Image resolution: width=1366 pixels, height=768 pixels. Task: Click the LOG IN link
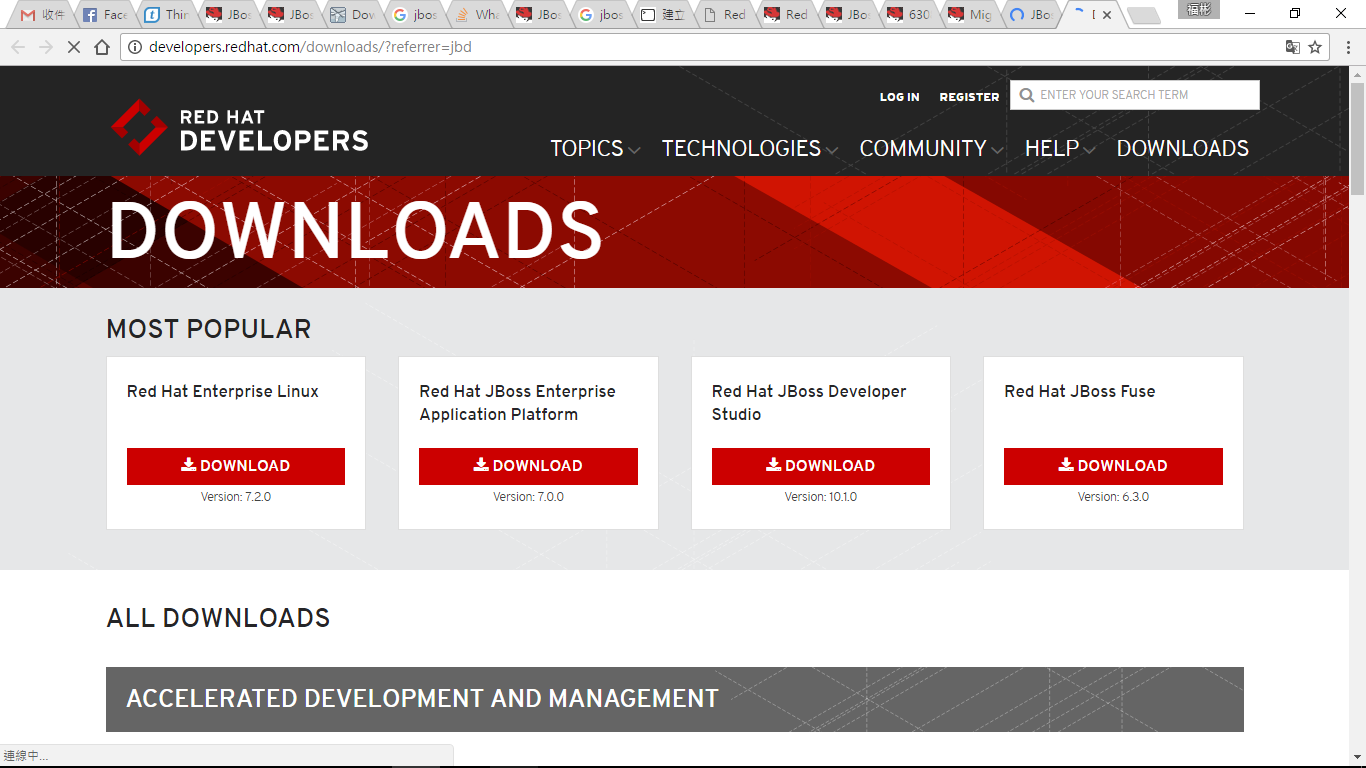tap(899, 97)
